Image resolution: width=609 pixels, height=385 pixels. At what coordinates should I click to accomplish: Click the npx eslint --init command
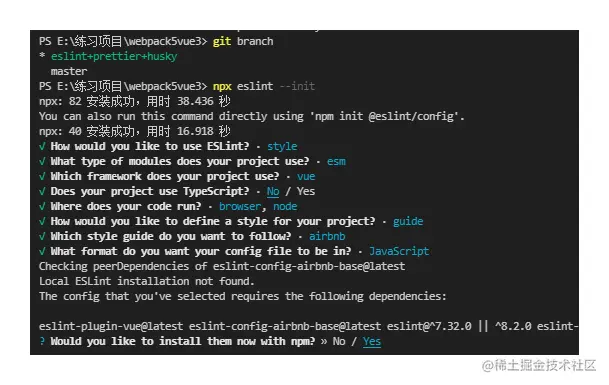(264, 86)
